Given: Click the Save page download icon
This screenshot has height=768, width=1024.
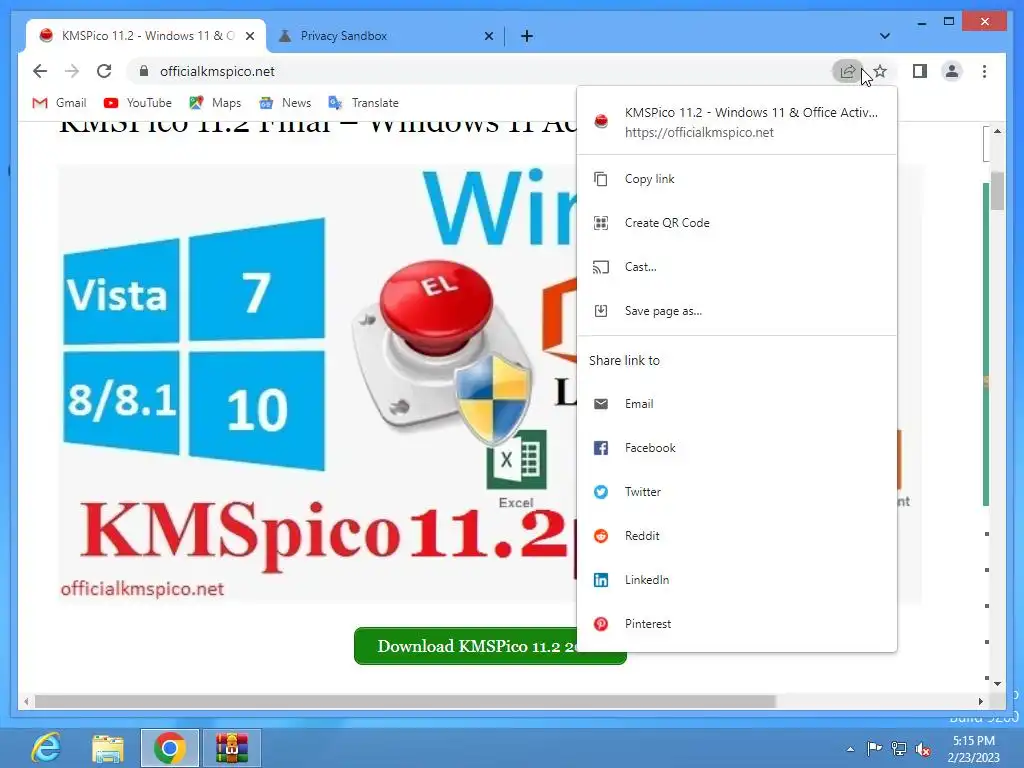Looking at the screenshot, I should click(x=601, y=311).
